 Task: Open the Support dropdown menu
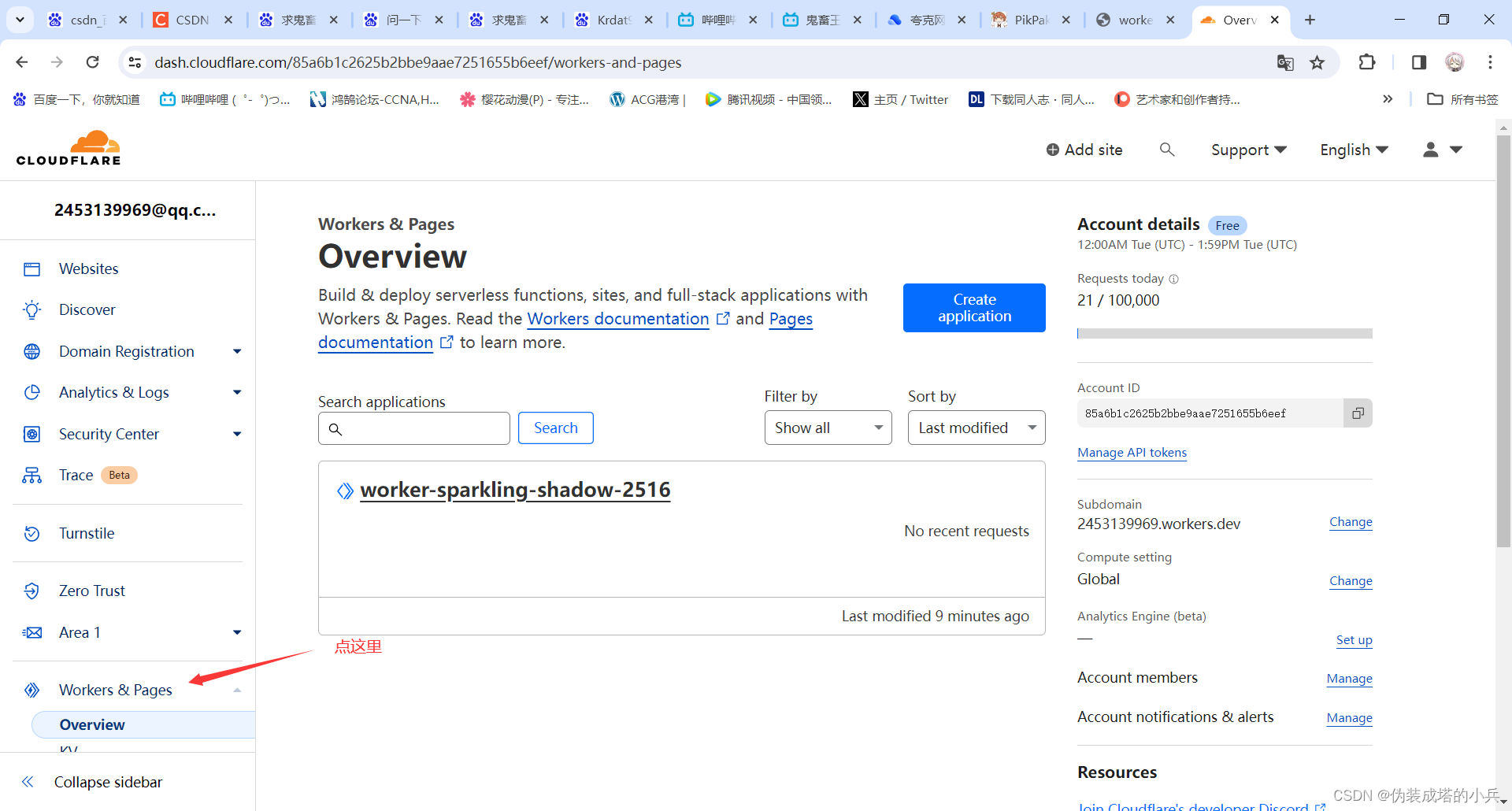(1248, 150)
